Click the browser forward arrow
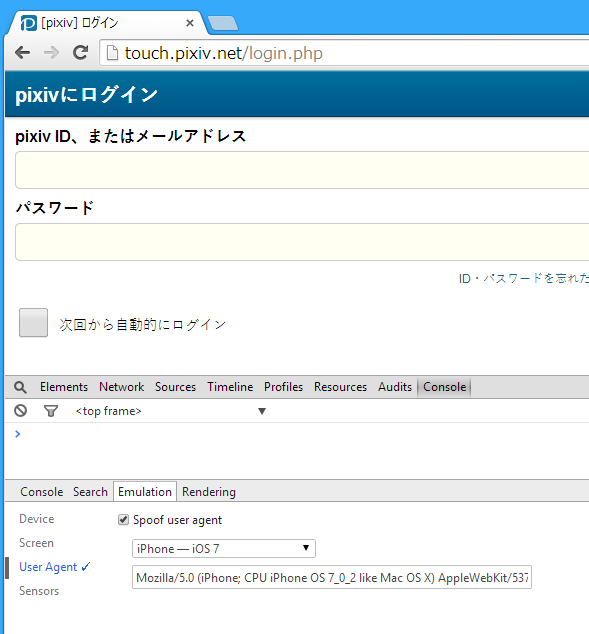Viewport: 589px width, 634px height. (51, 53)
